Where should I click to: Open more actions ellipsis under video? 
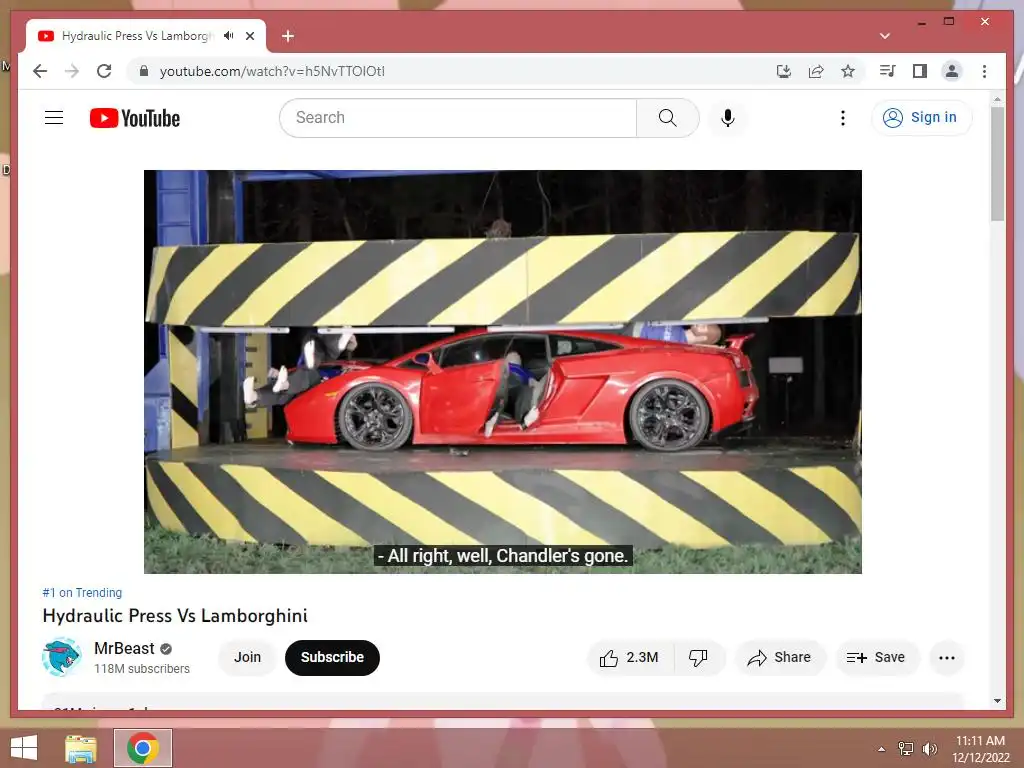(x=947, y=658)
